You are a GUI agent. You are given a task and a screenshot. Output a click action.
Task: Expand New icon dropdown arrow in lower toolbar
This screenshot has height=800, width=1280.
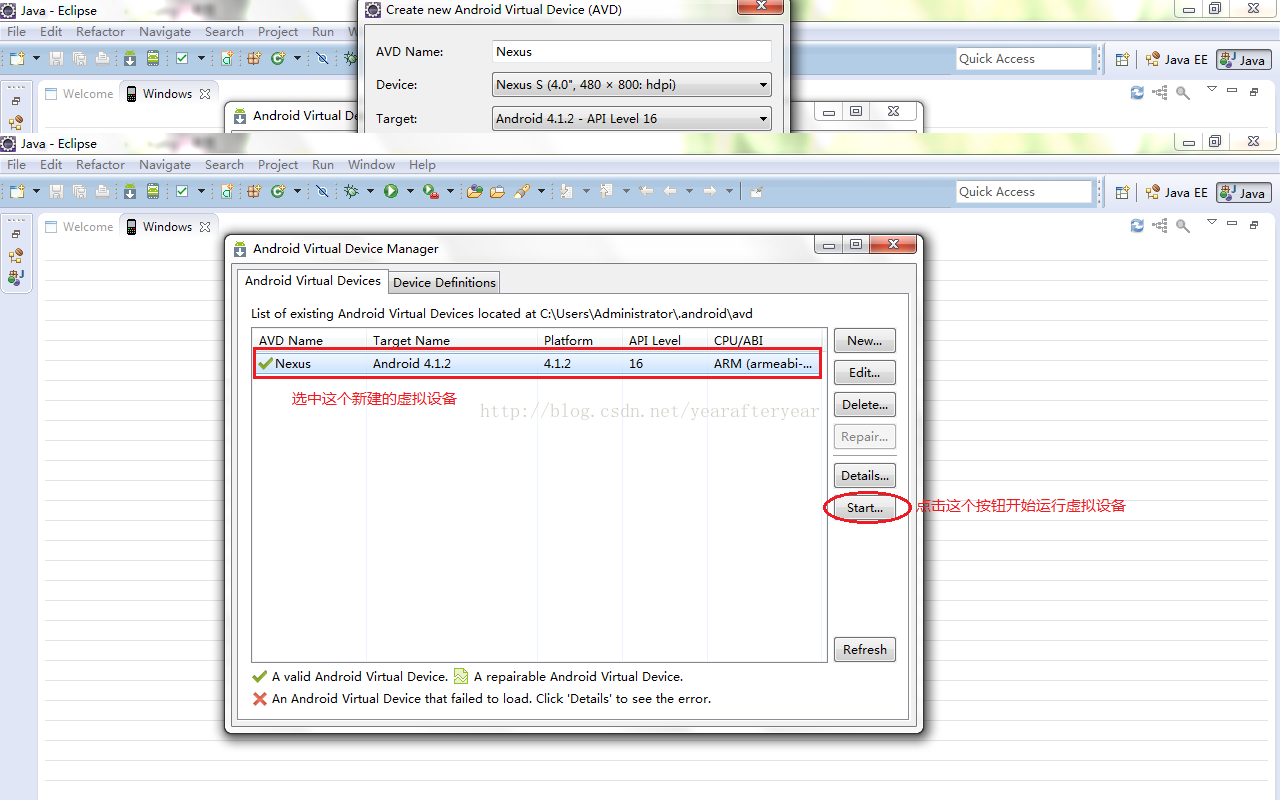coord(37,191)
